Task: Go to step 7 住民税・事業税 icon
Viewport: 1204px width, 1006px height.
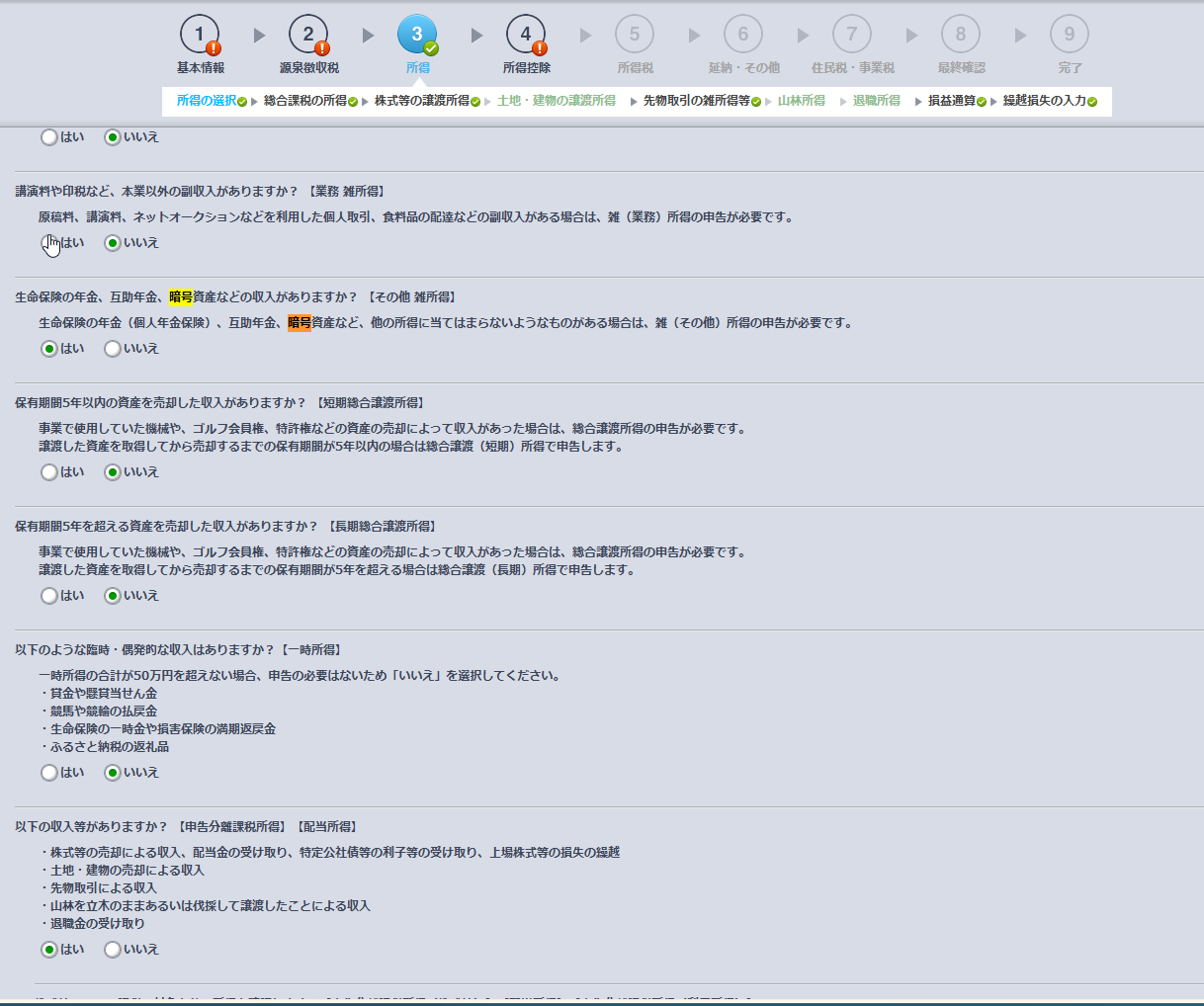Action: (x=852, y=35)
